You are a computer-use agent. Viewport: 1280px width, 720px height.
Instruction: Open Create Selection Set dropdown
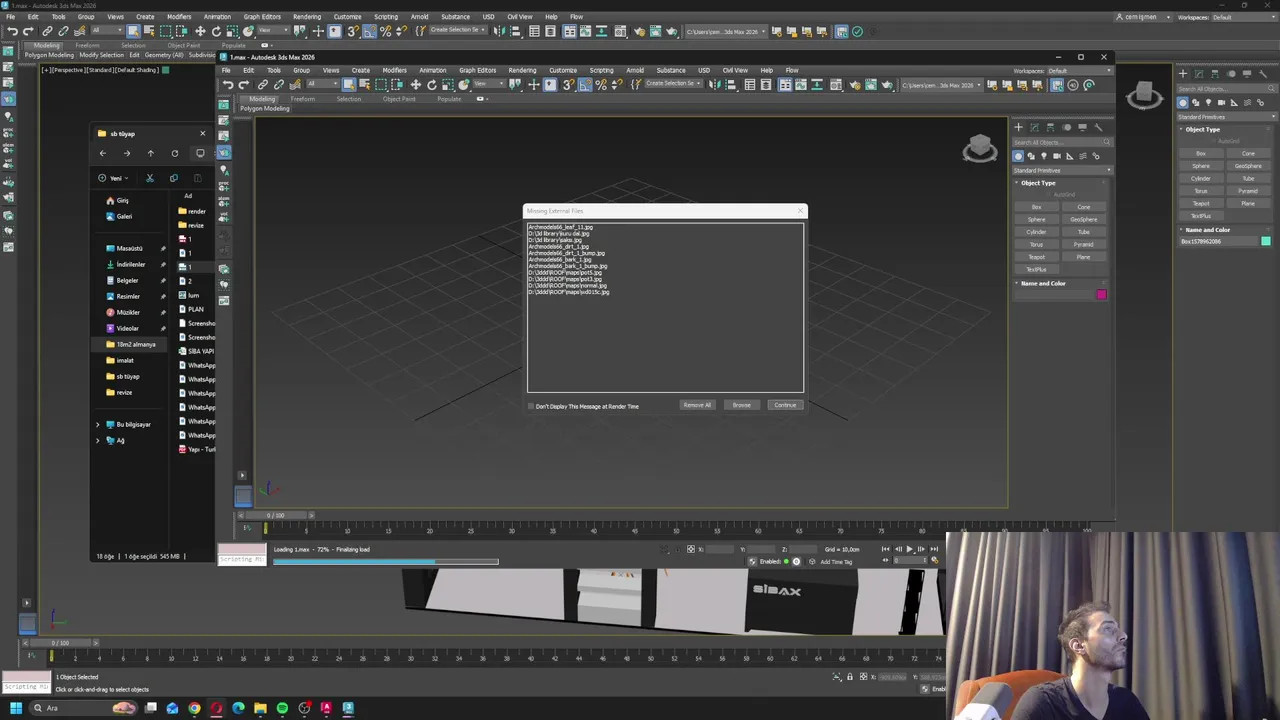tap(673, 85)
